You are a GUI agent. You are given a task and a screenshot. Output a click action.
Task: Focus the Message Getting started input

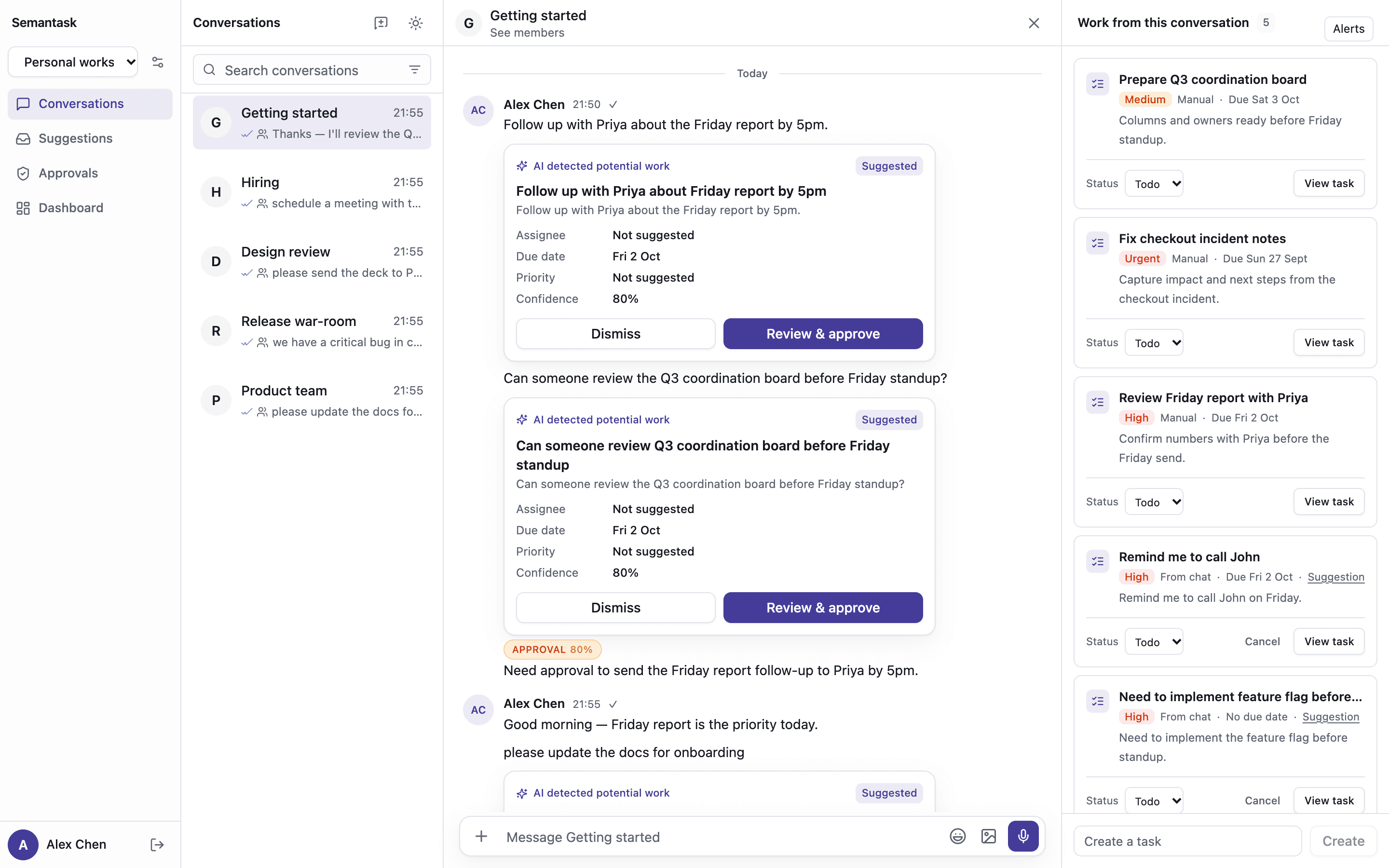point(721,837)
